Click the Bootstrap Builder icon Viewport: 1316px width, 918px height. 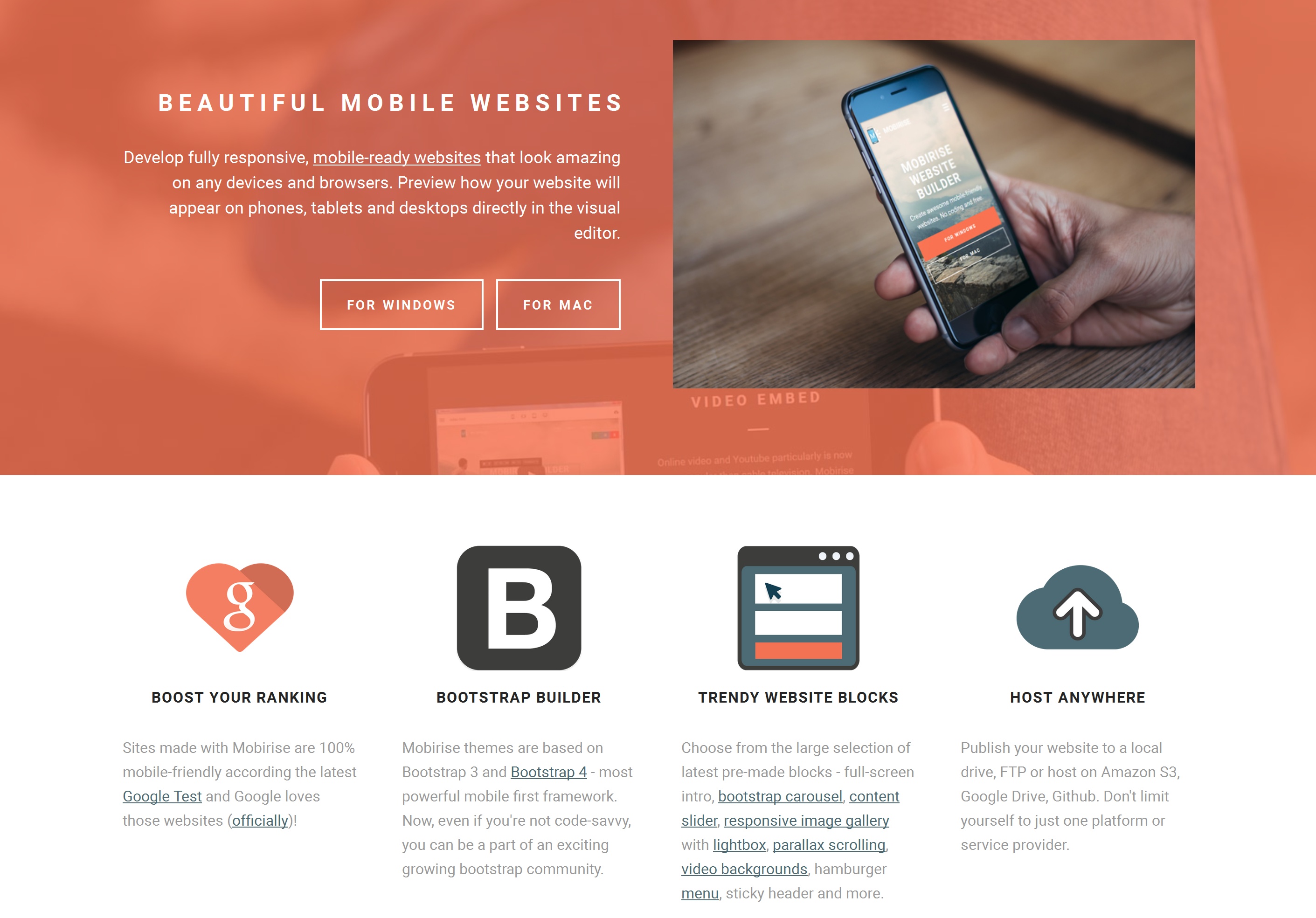click(519, 608)
